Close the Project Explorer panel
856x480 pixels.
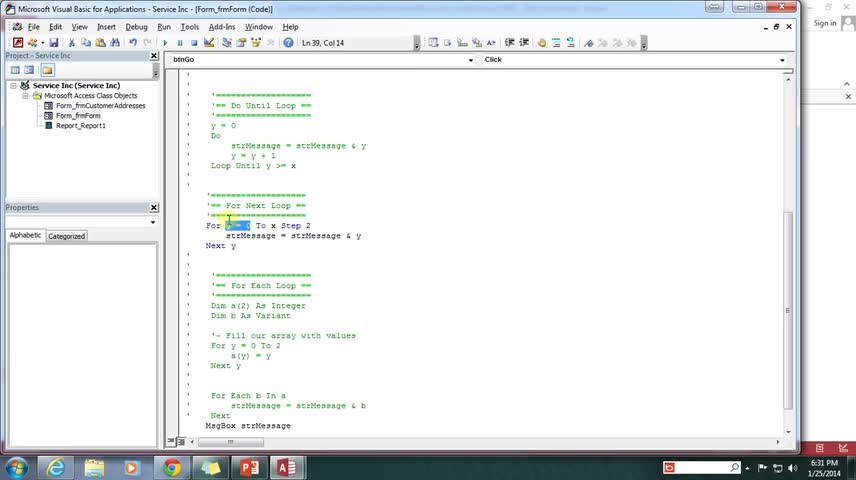pyautogui.click(x=153, y=56)
